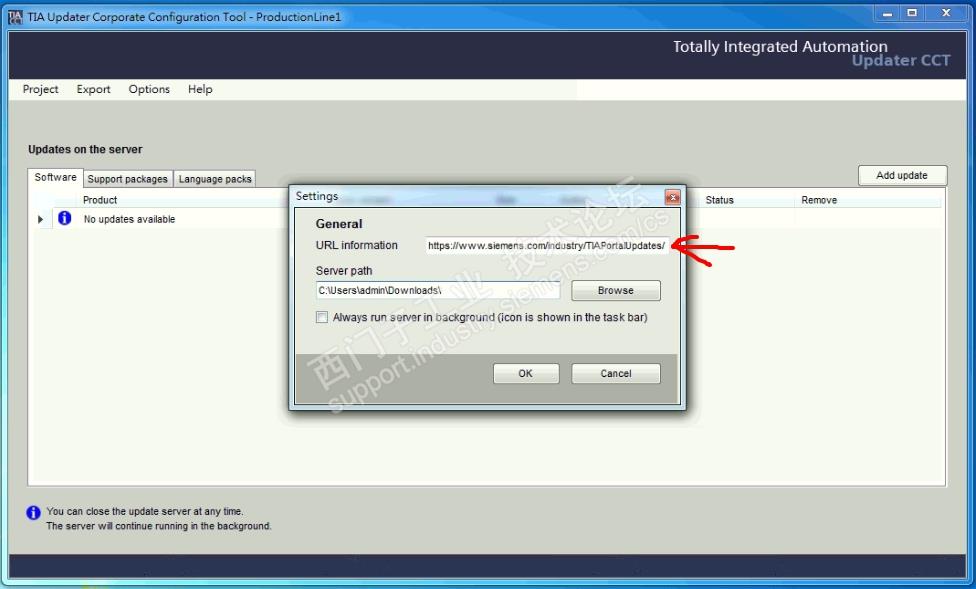
Task: Close the Settings dialog with the red X
Action: pyautogui.click(x=672, y=197)
